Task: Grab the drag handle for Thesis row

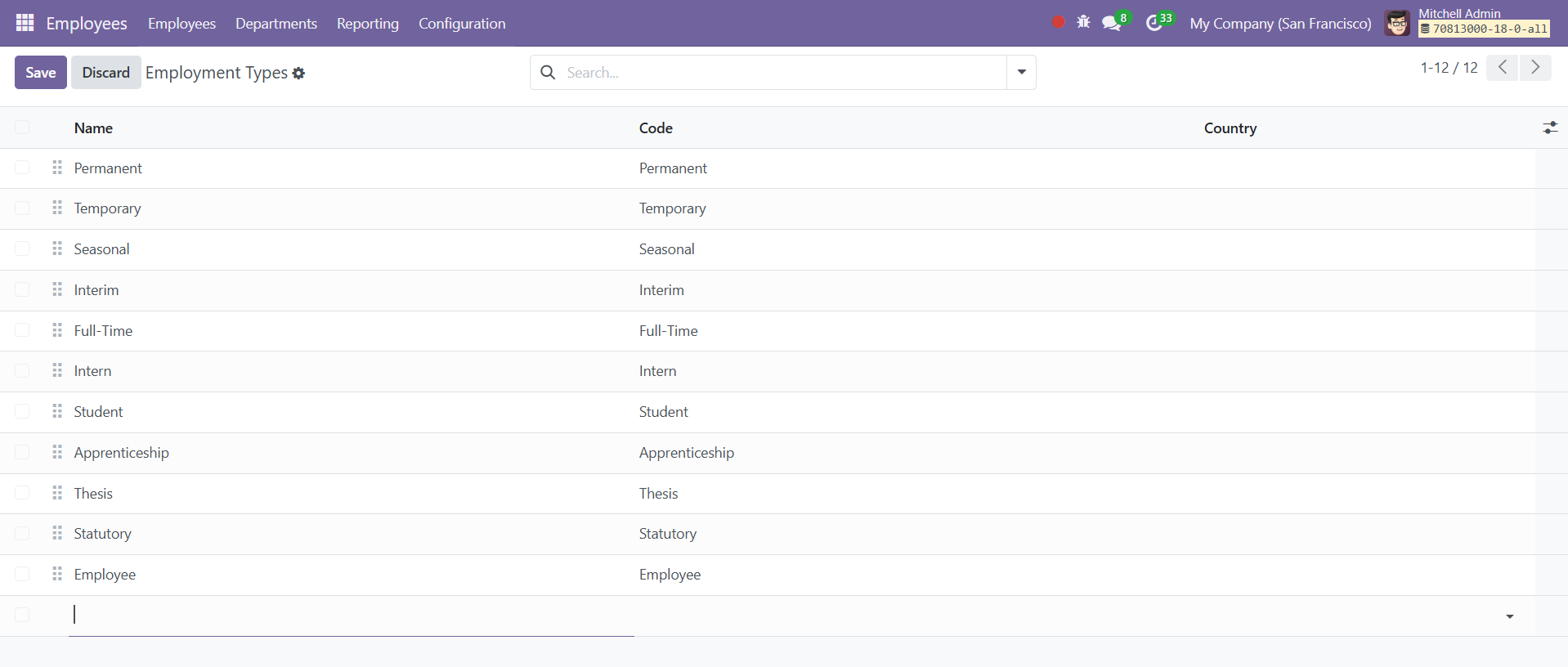Action: [57, 493]
